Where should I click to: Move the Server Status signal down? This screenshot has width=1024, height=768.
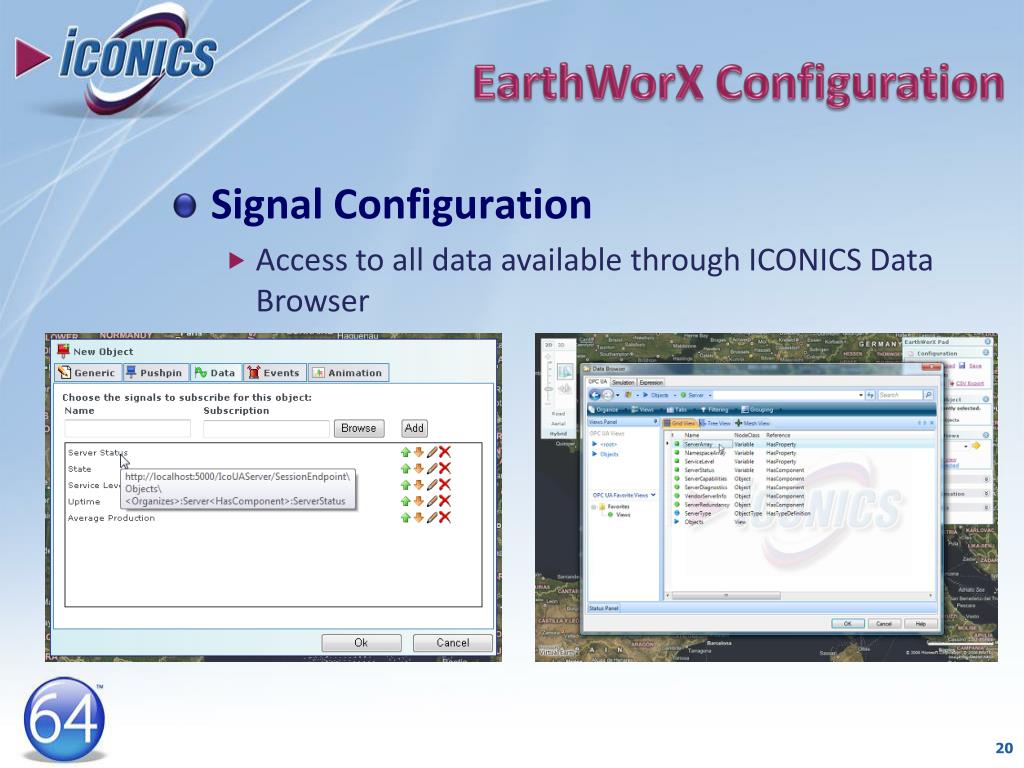point(419,452)
